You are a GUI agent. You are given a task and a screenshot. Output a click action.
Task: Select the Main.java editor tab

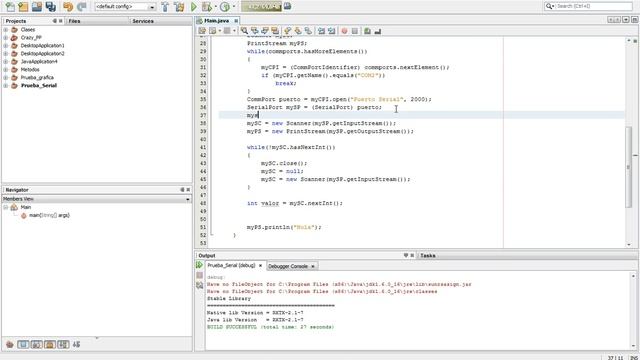pos(216,20)
